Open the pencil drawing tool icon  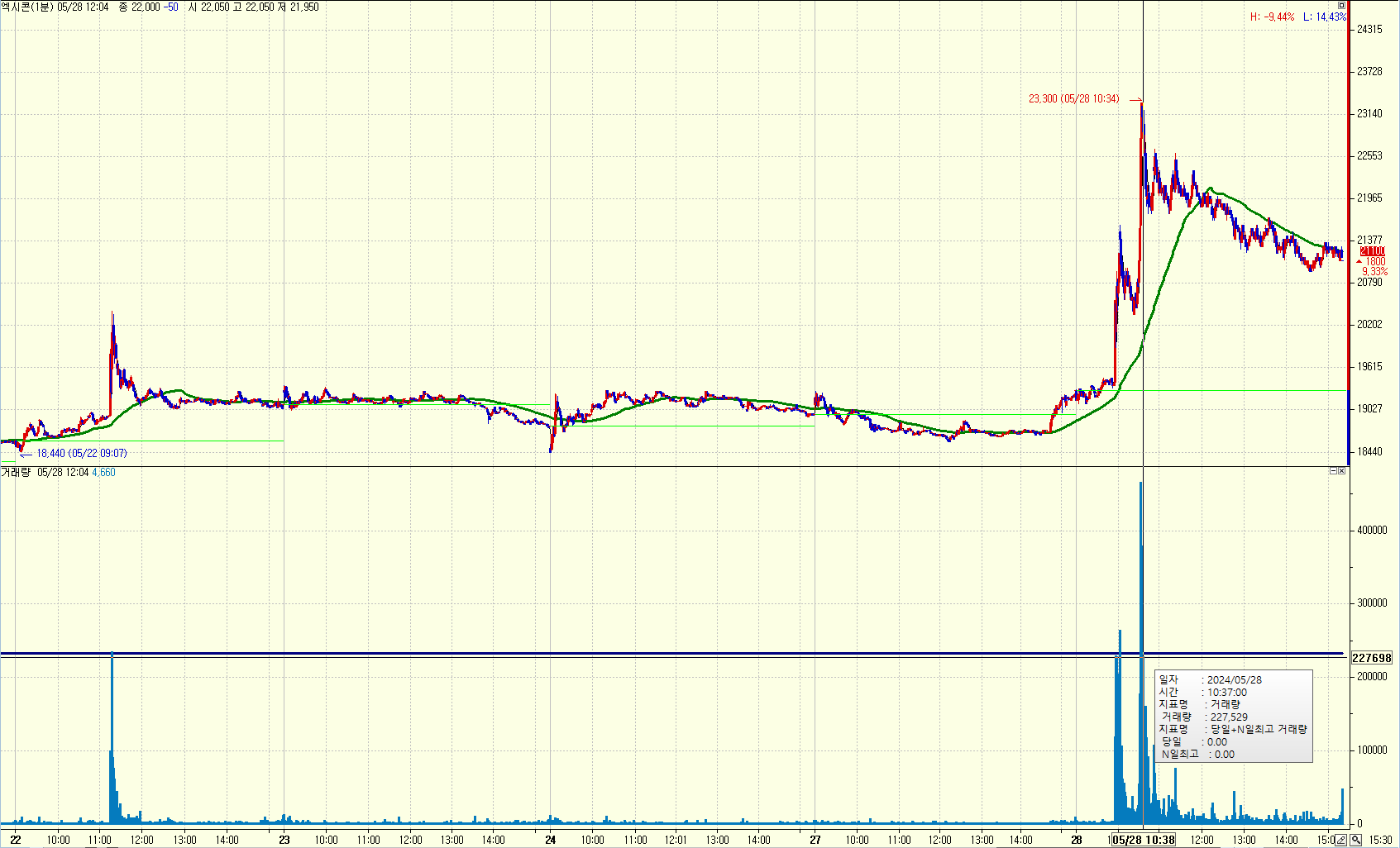click(x=1341, y=840)
